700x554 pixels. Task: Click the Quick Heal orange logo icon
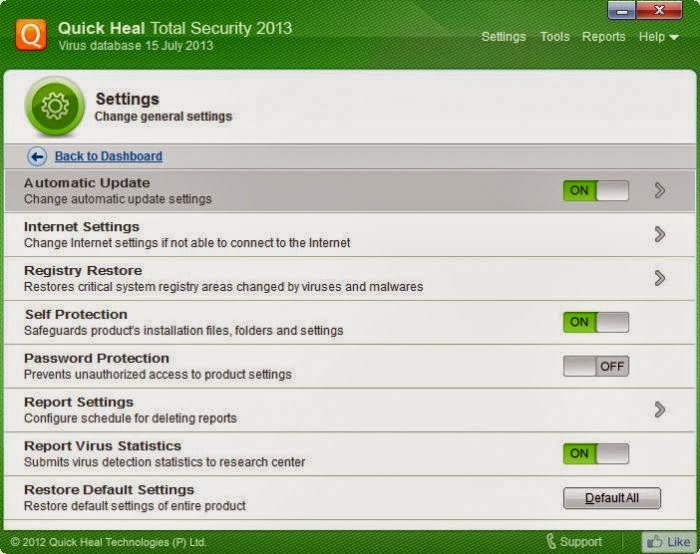point(30,34)
